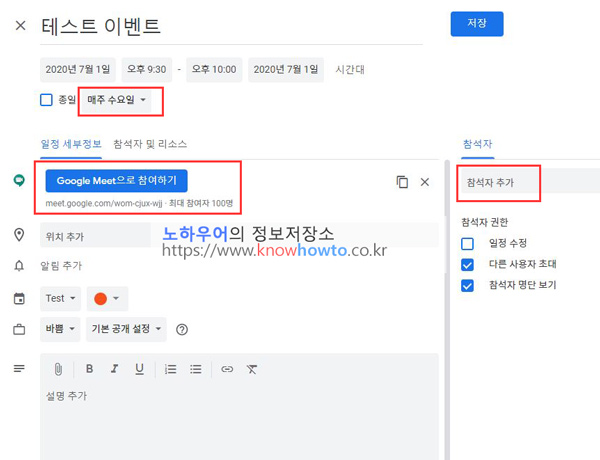Expand the 매주 수요일 recurrence dropdown

(116, 100)
